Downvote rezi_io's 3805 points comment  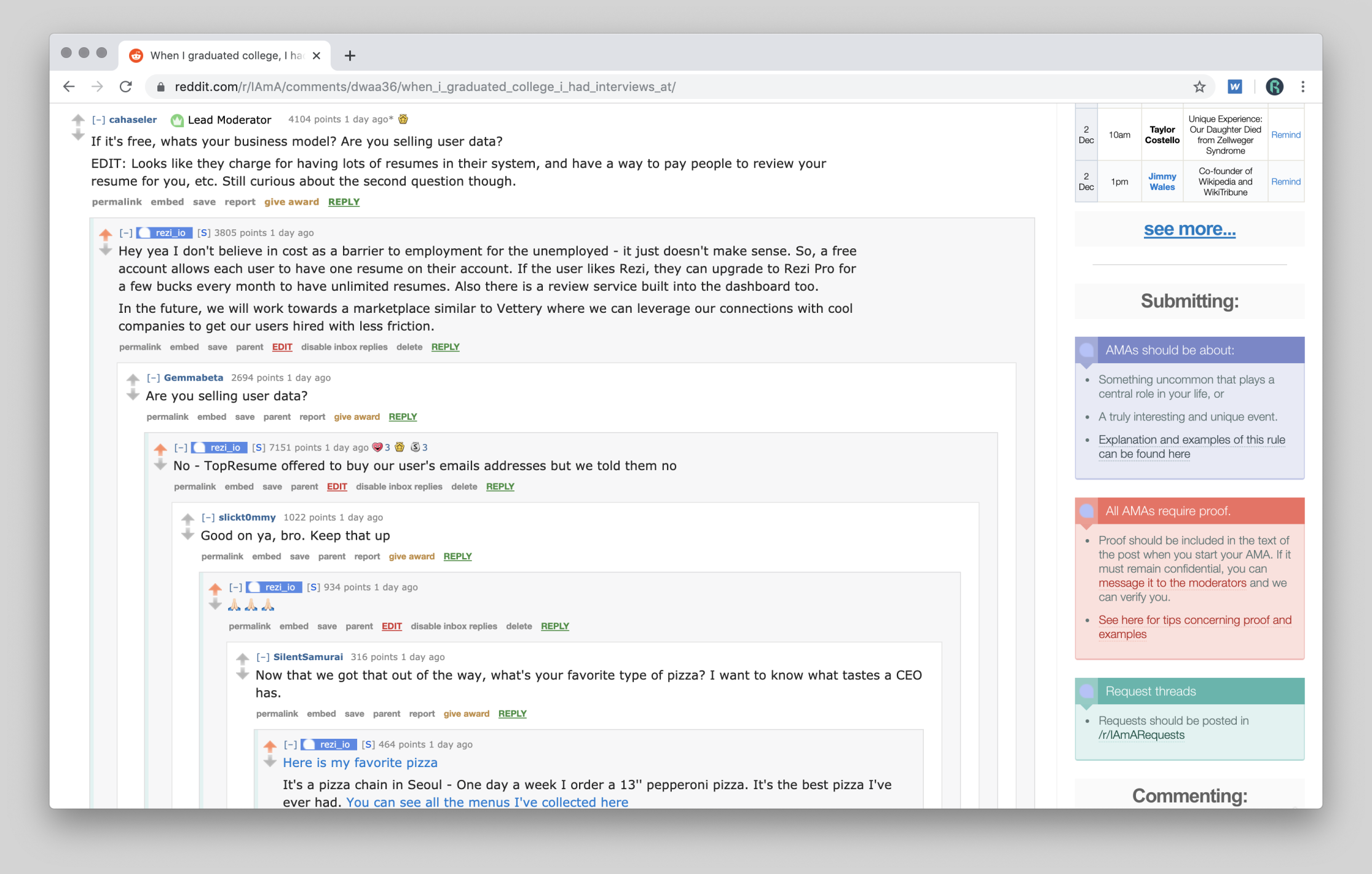coord(106,250)
